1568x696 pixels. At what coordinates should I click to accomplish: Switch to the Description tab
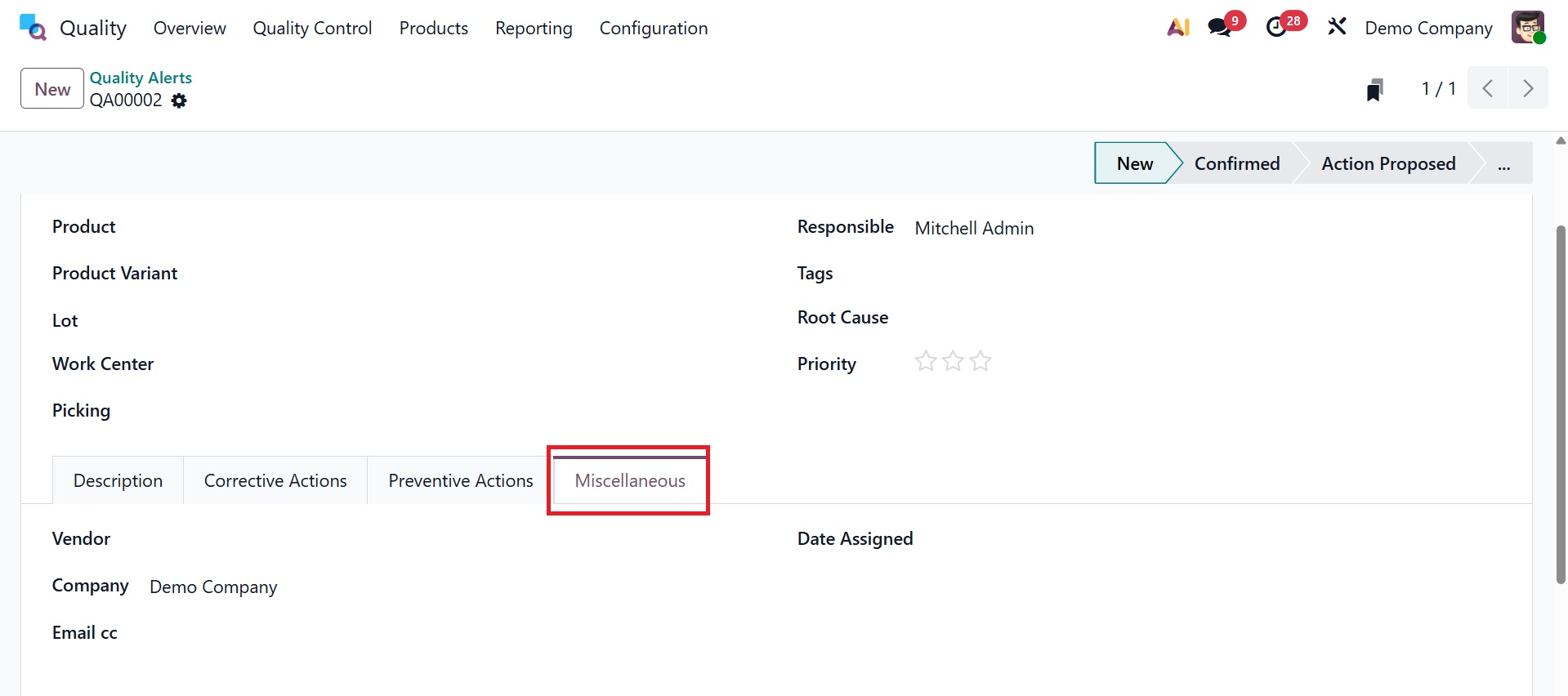(x=118, y=481)
